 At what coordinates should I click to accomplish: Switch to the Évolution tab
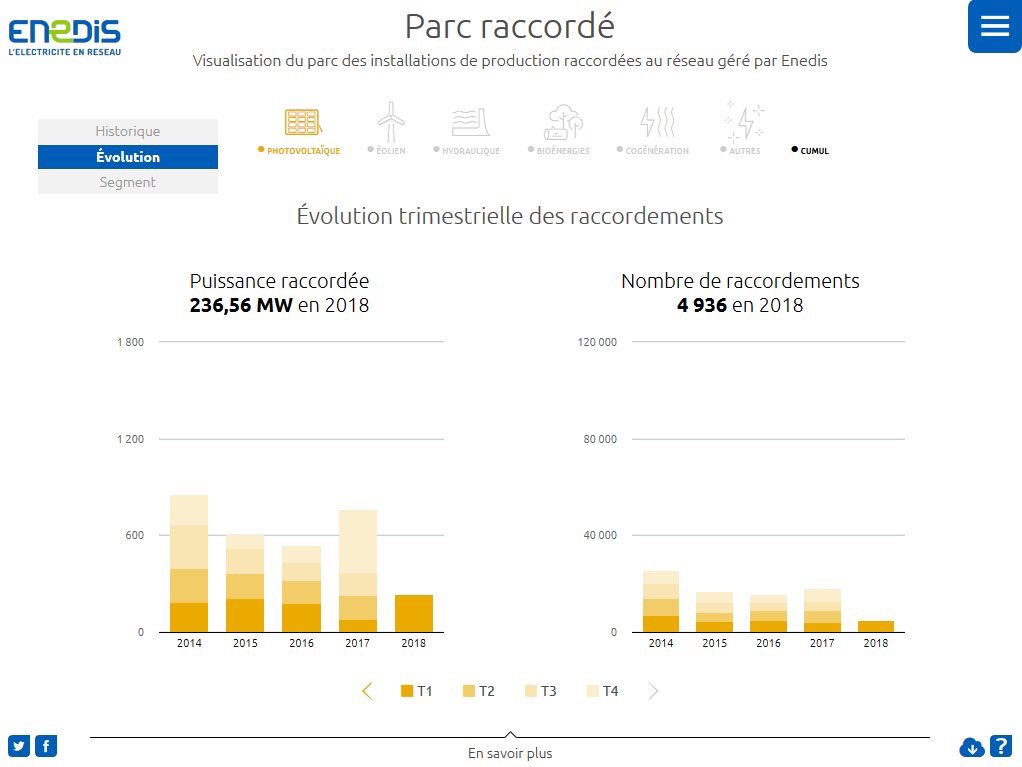[x=128, y=157]
